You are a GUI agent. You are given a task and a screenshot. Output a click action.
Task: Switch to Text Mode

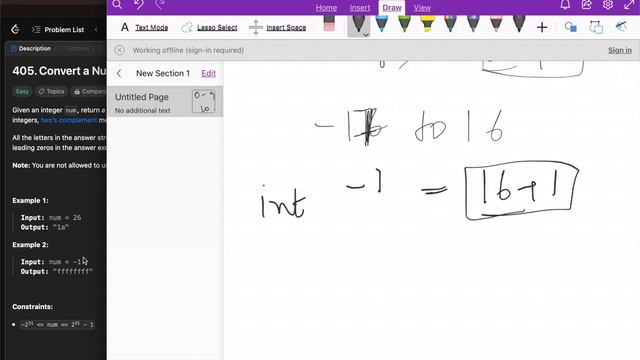[x=144, y=27]
